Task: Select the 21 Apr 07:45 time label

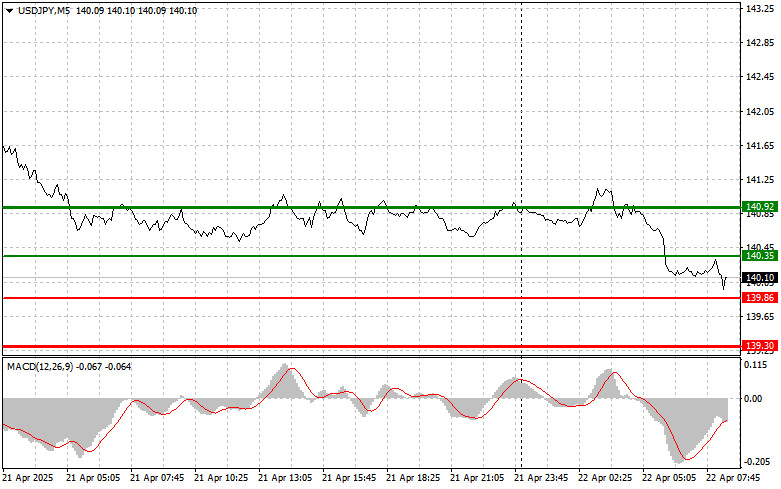Action: (x=157, y=478)
